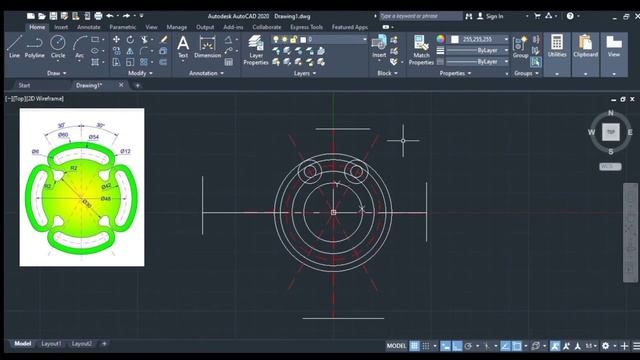Click the Array tool icon
This screenshot has height=360, width=640.
144,62
